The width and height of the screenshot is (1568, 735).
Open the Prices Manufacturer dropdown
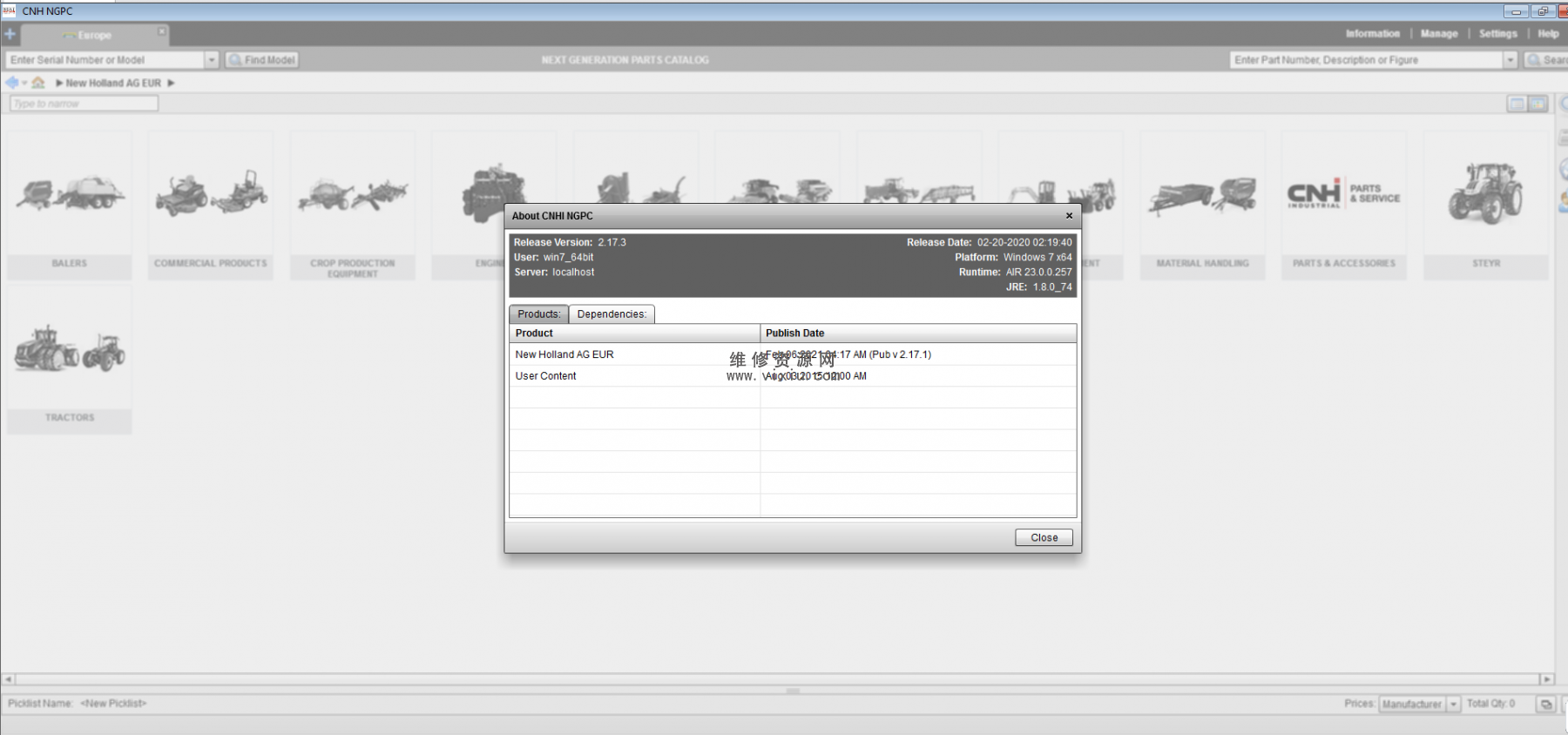coord(1419,704)
